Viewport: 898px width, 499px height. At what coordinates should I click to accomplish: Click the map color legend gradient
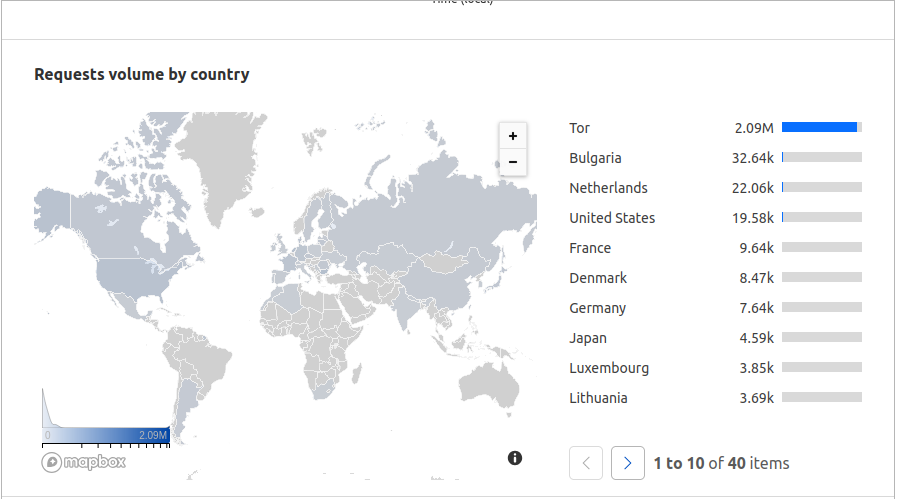[x=106, y=435]
